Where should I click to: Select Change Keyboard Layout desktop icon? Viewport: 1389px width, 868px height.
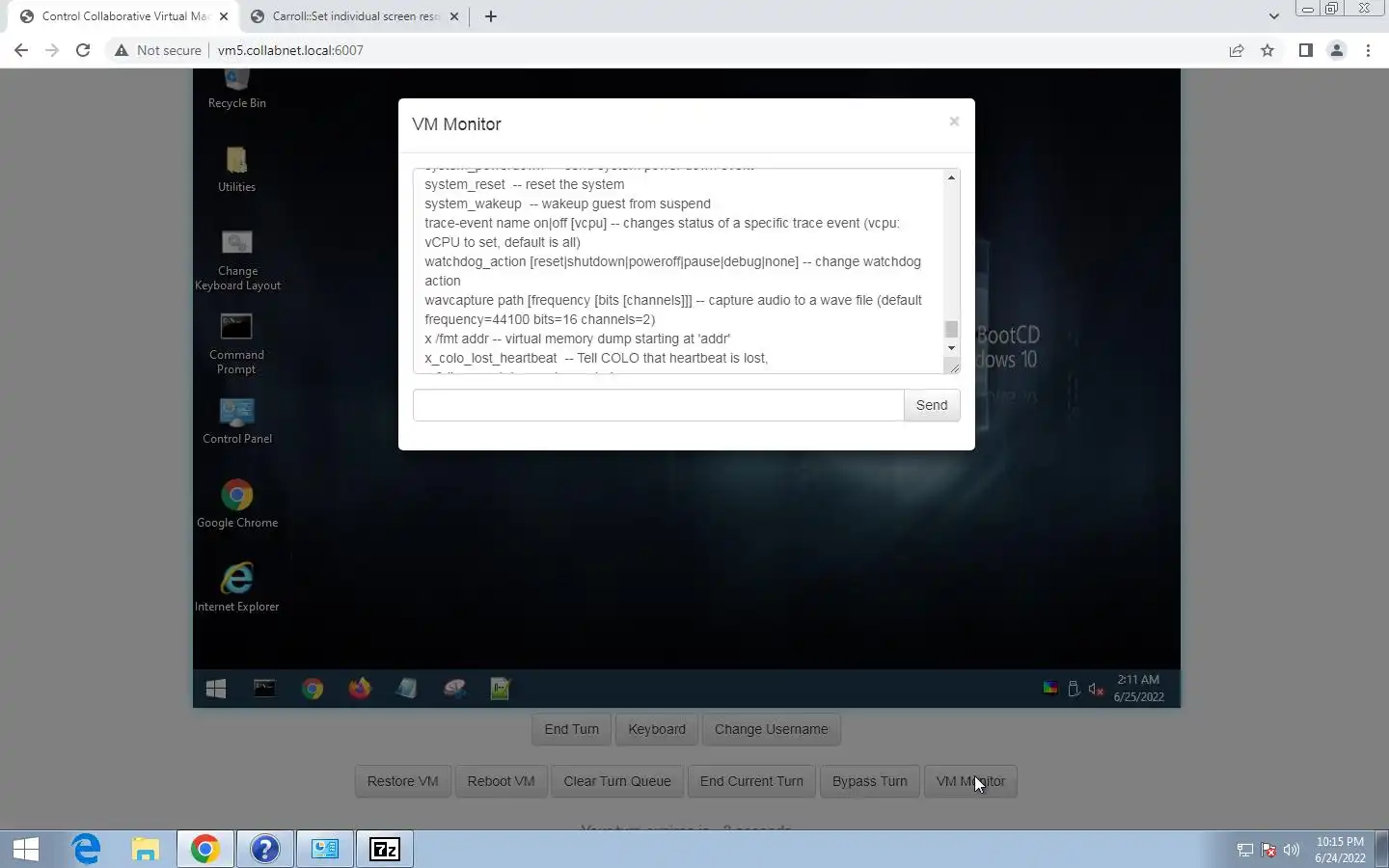click(237, 260)
